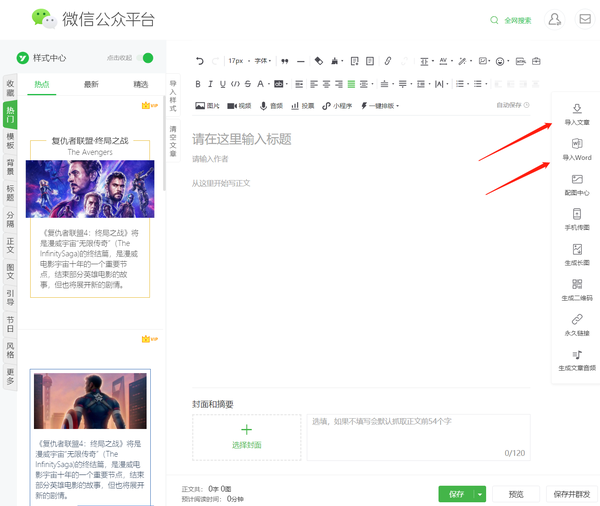Open the emoji picker
The width and height of the screenshot is (600, 506).
pyautogui.click(x=500, y=61)
